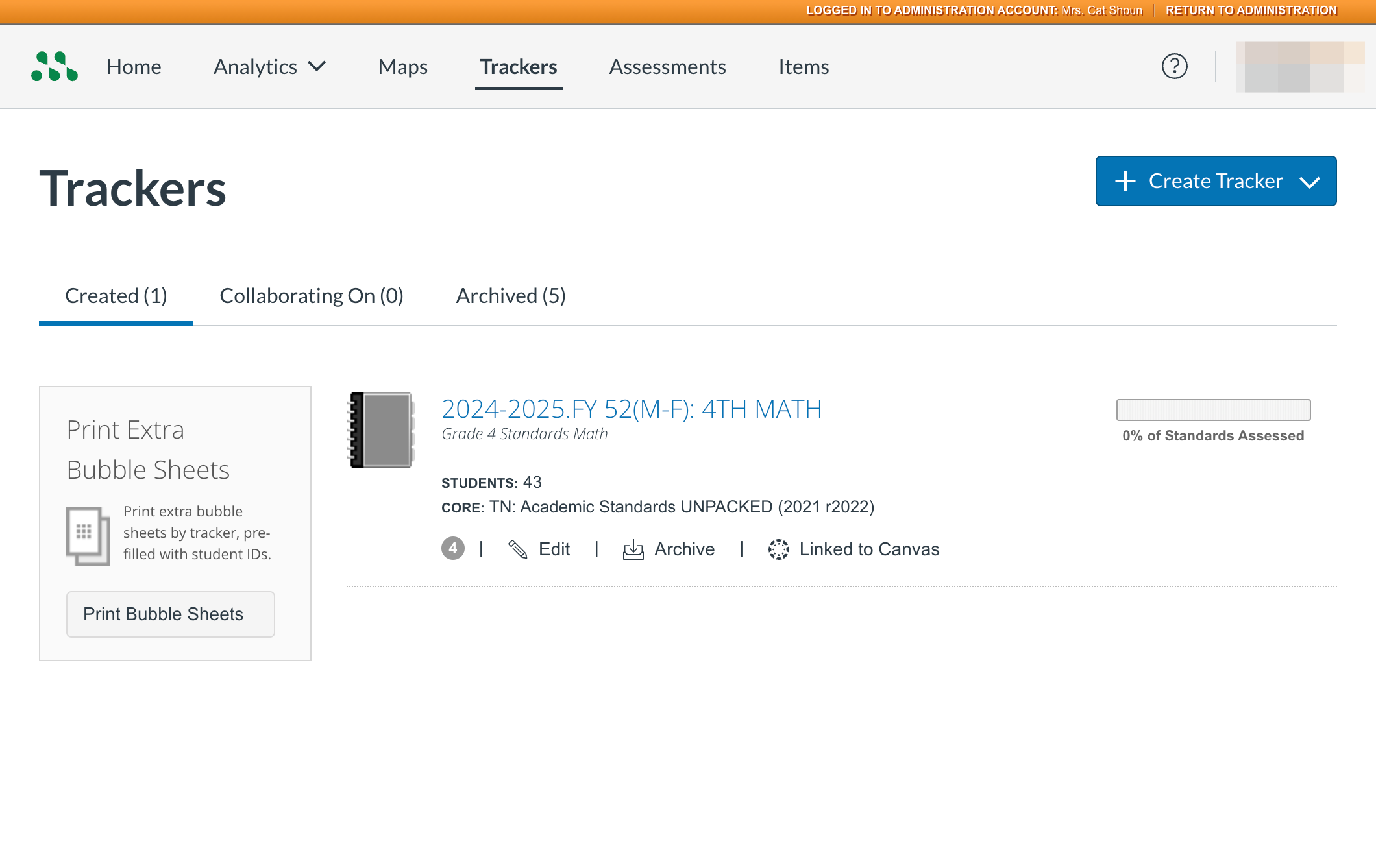The image size is (1376, 868).
Task: Click the STUDENTS: 43 text
Action: (x=491, y=483)
